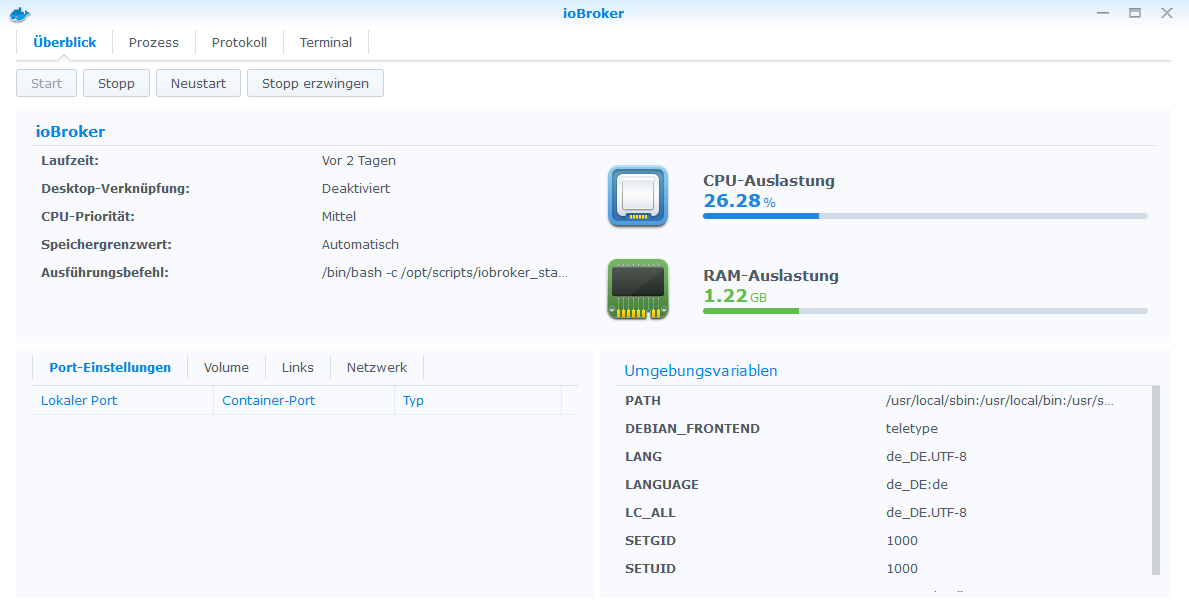This screenshot has height=607, width=1189.
Task: Click the RAM-Auslastung progress bar
Action: tap(925, 311)
